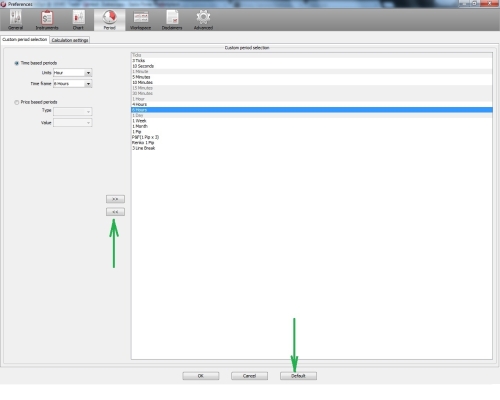Open the Instruments preferences icon

(47, 17)
